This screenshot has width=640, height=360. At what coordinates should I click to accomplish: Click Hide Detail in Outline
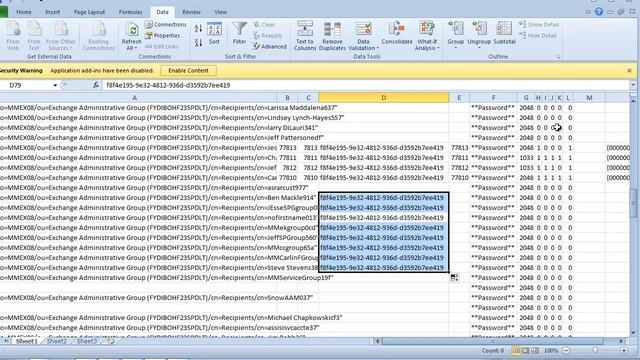pos(538,36)
